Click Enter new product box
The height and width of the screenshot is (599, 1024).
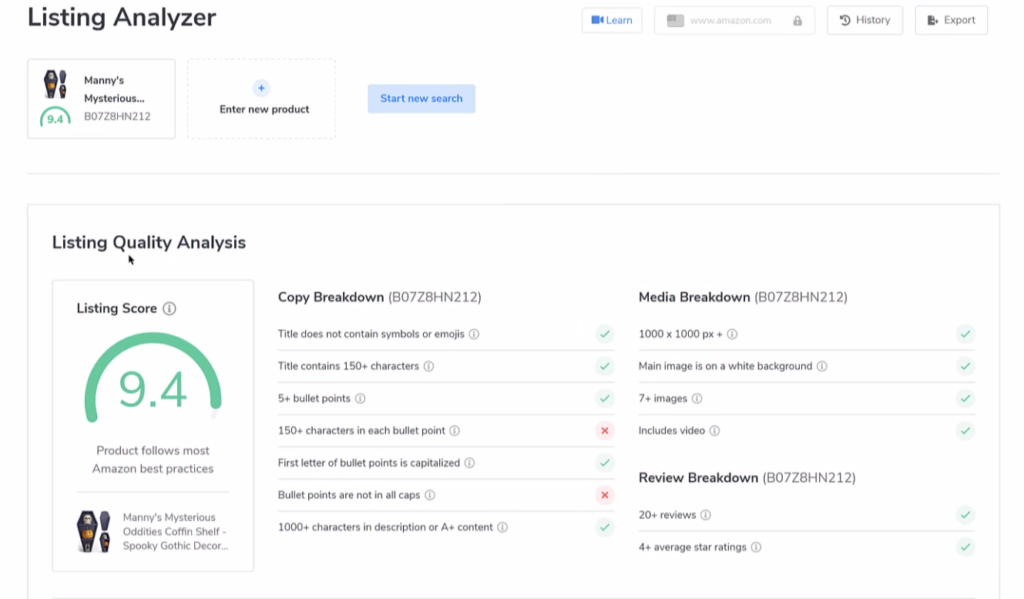(262, 99)
